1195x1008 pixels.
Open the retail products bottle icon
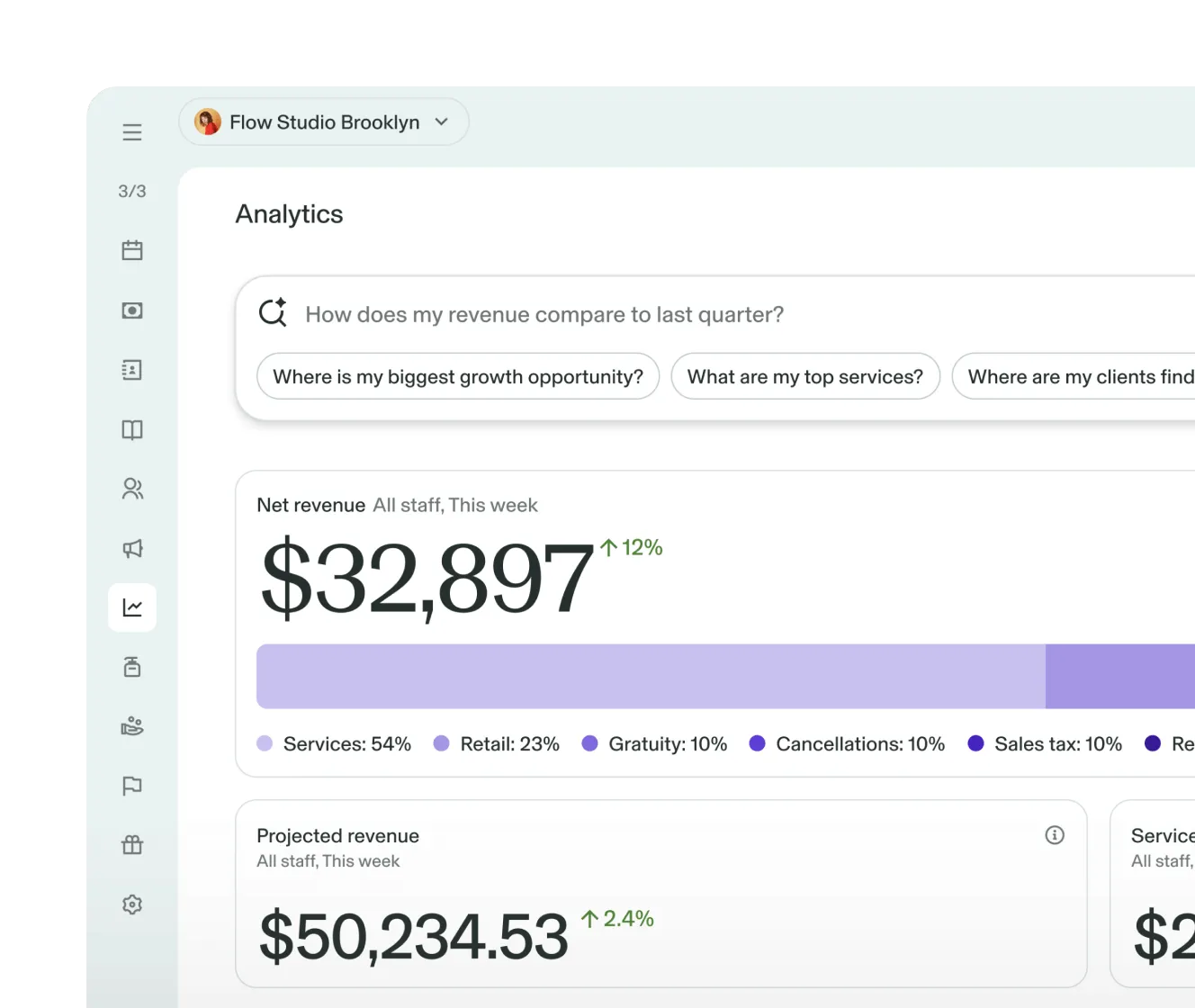coord(132,667)
